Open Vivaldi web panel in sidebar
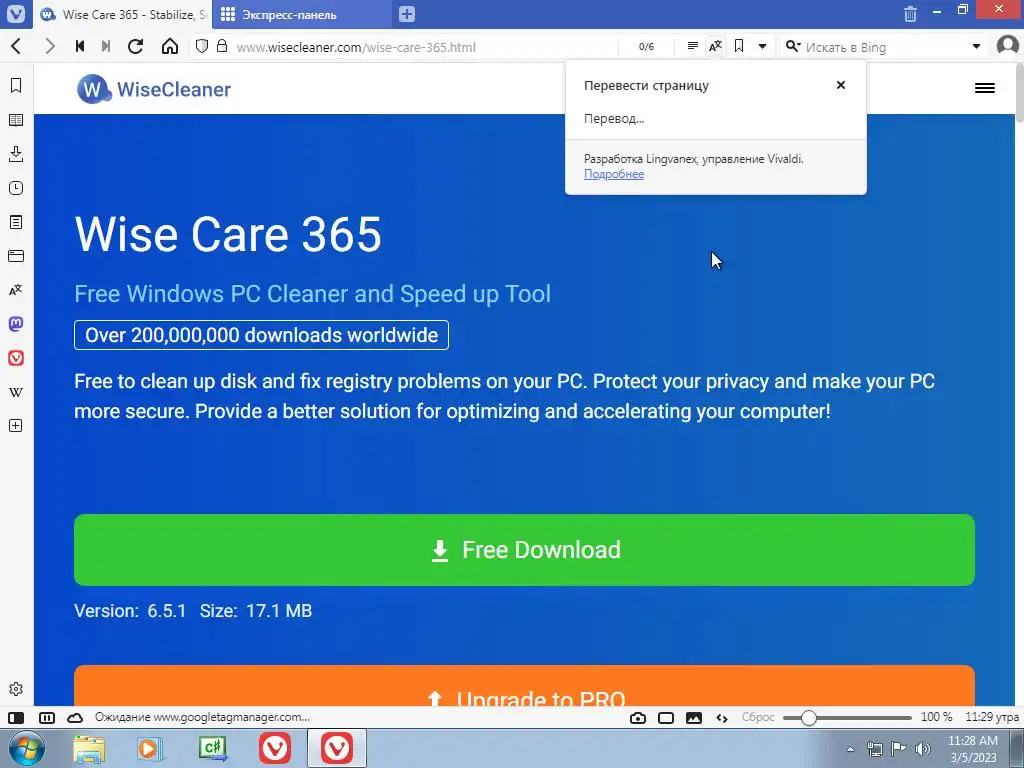The image size is (1024, 768). click(16, 358)
